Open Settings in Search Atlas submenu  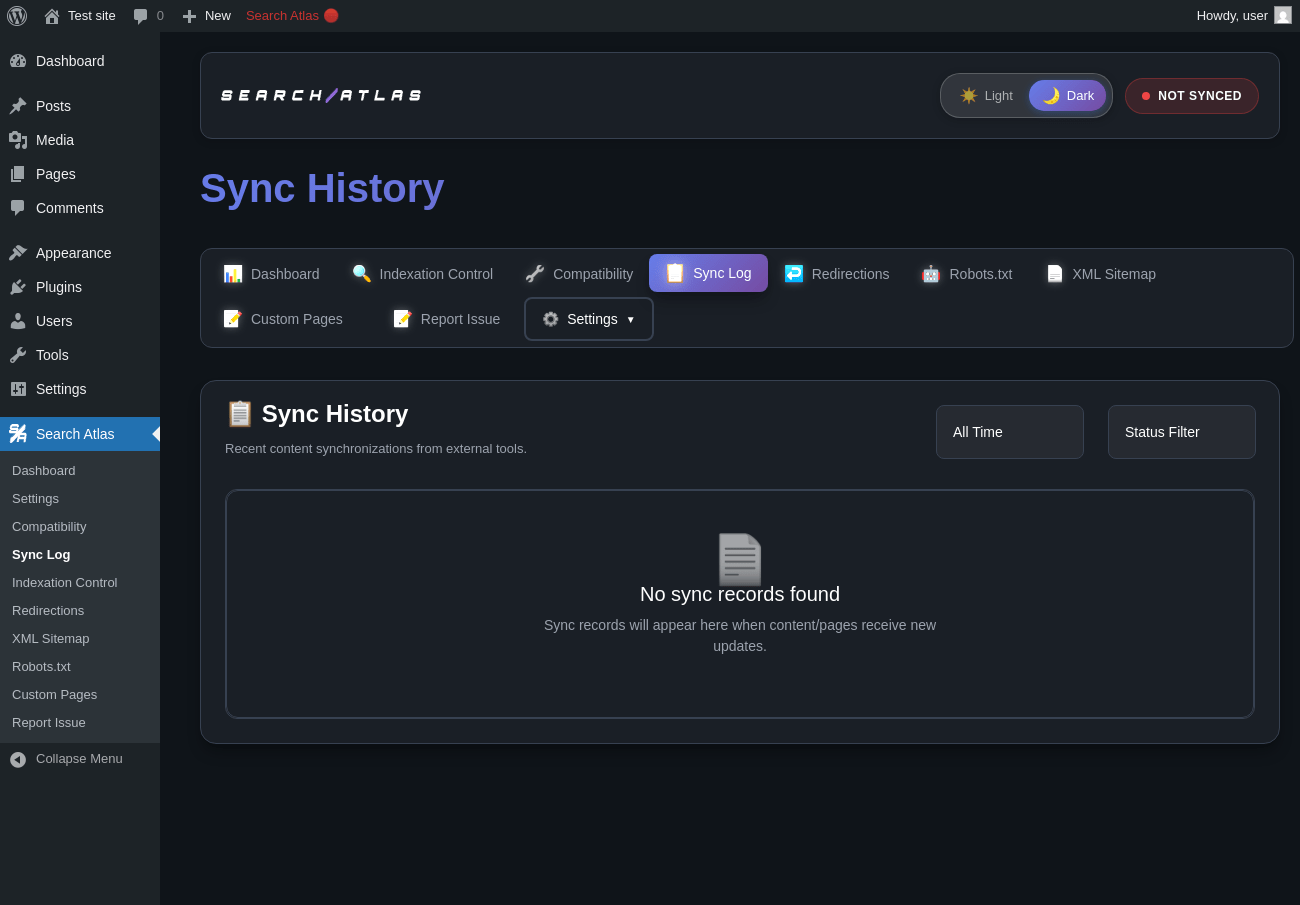click(x=35, y=498)
